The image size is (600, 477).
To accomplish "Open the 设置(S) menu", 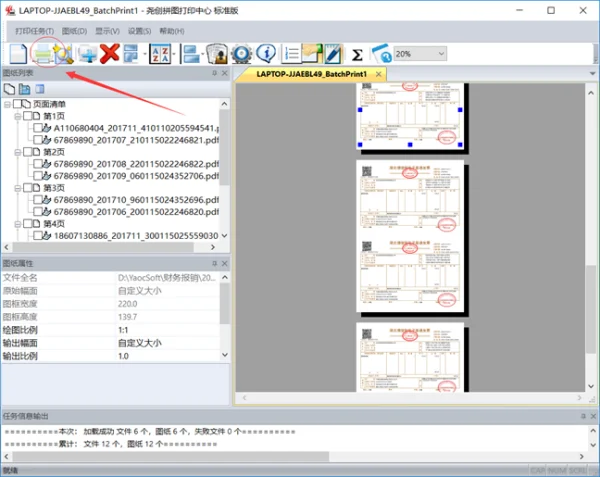I will tap(139, 31).
